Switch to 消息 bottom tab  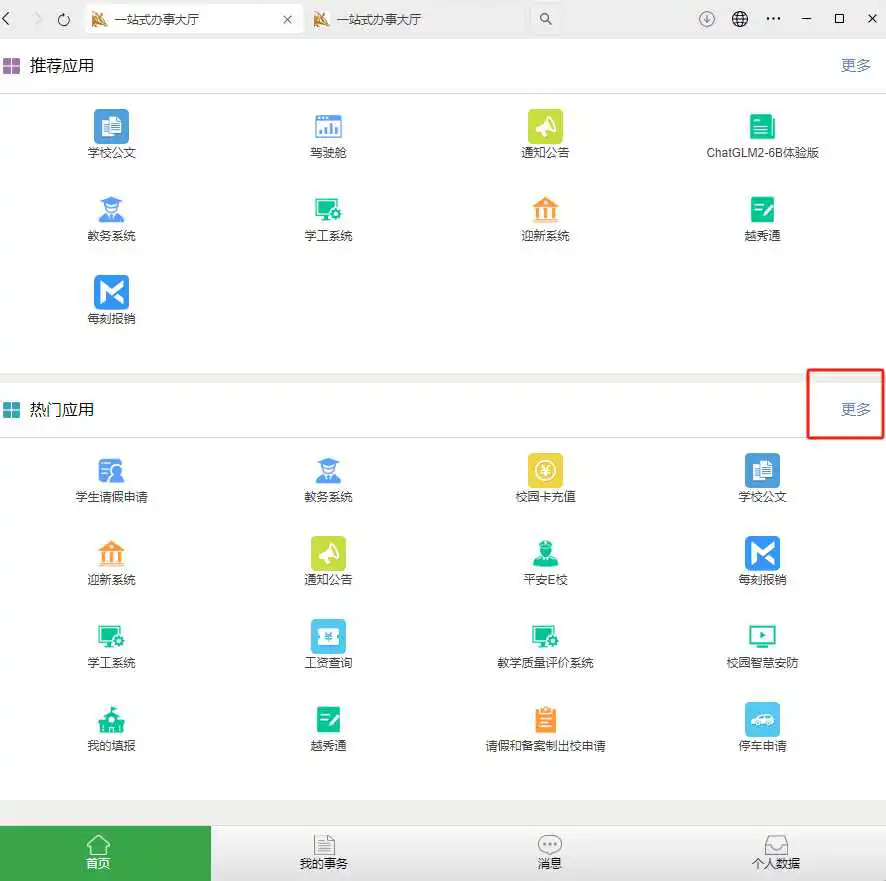[549, 853]
